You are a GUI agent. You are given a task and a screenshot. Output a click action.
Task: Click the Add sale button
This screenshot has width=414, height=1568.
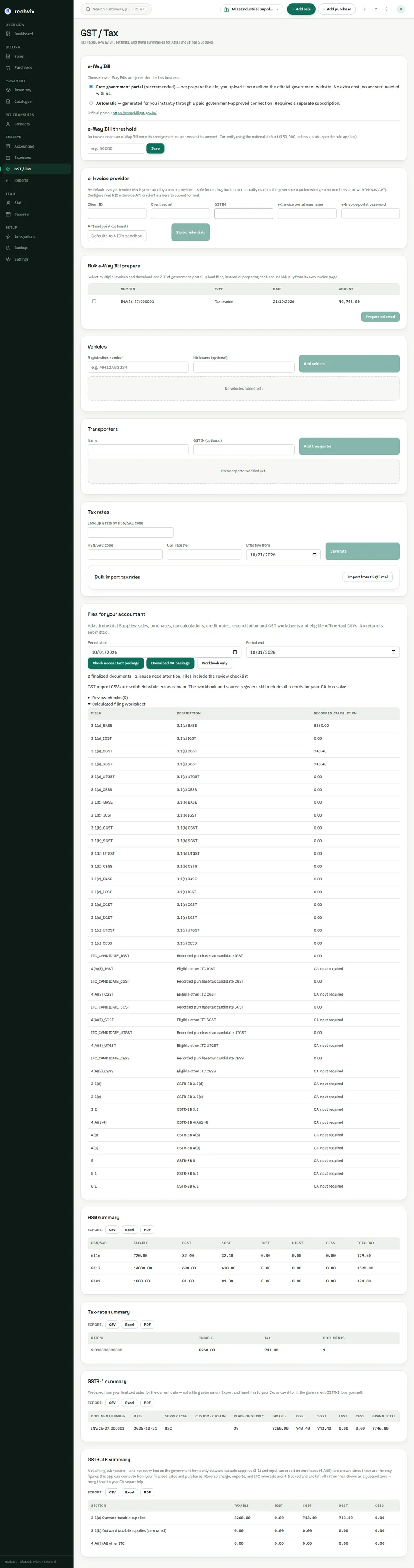[301, 9]
